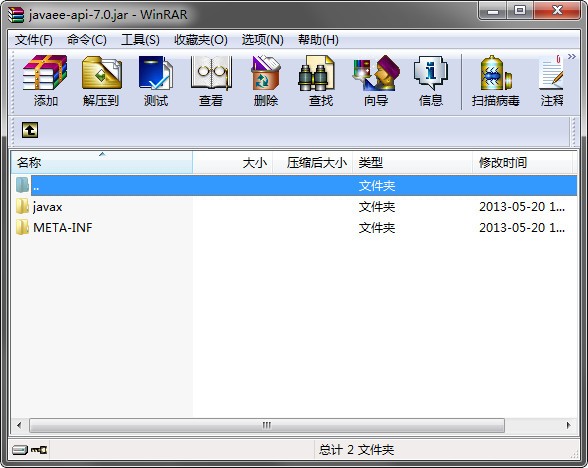Open the 注释 (Comment) toolbar icon
This screenshot has height=468, width=588.
click(551, 80)
